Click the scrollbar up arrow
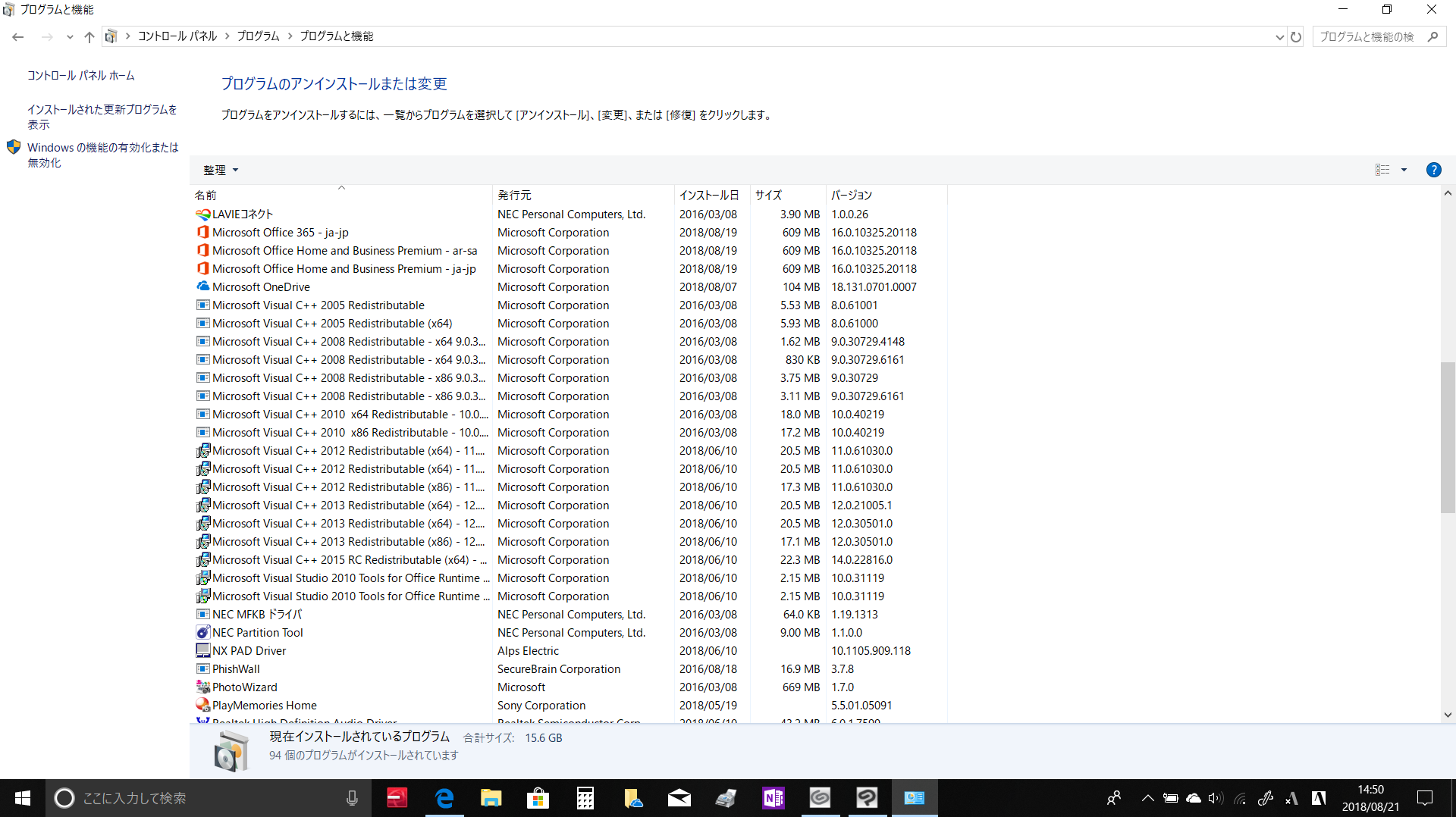Viewport: 1456px width, 817px height. [1448, 193]
